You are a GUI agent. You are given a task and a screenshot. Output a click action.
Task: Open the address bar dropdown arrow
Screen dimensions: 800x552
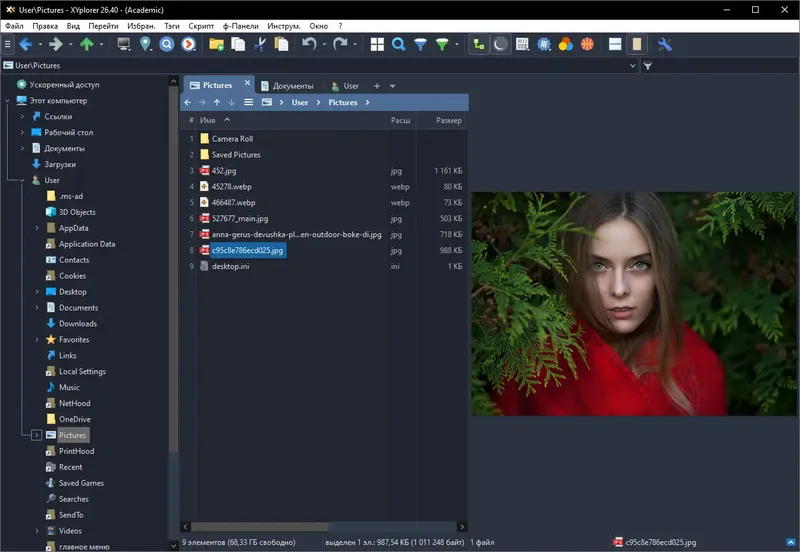tap(632, 66)
